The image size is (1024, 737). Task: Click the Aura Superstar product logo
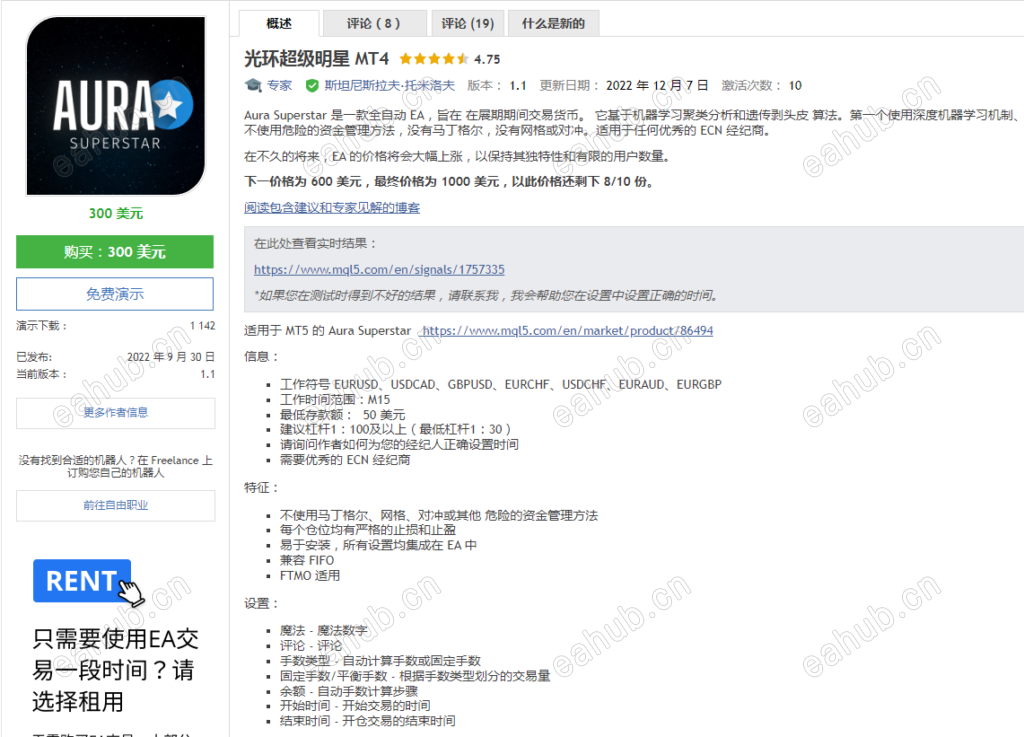(x=116, y=106)
